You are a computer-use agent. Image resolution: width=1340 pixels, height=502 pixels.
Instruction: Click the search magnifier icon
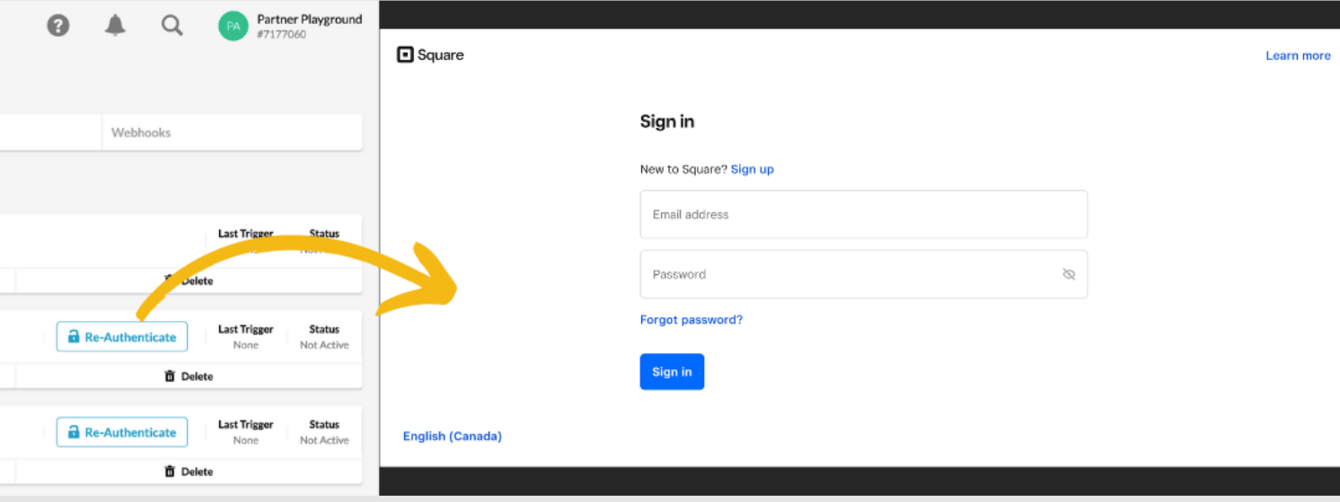pos(172,26)
